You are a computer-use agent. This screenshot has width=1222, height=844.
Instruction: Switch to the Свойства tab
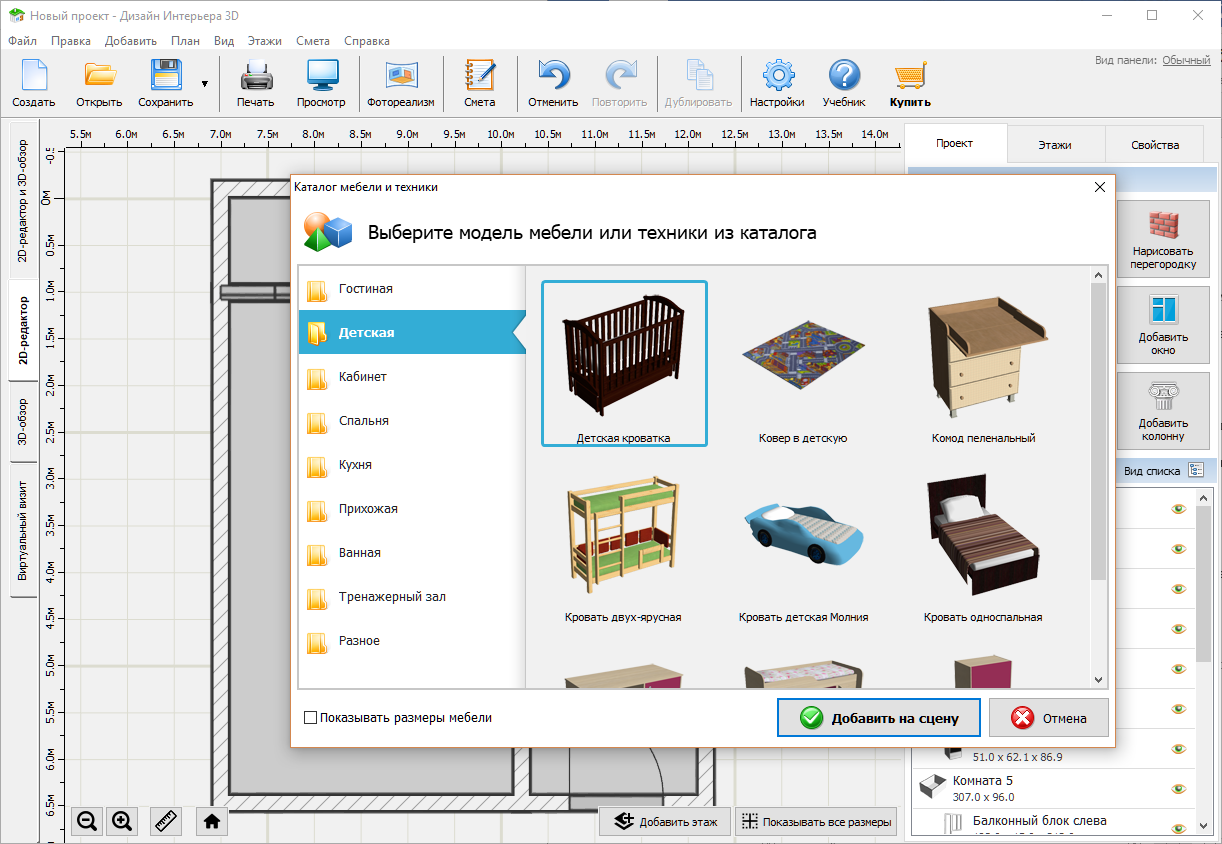[x=1155, y=145]
